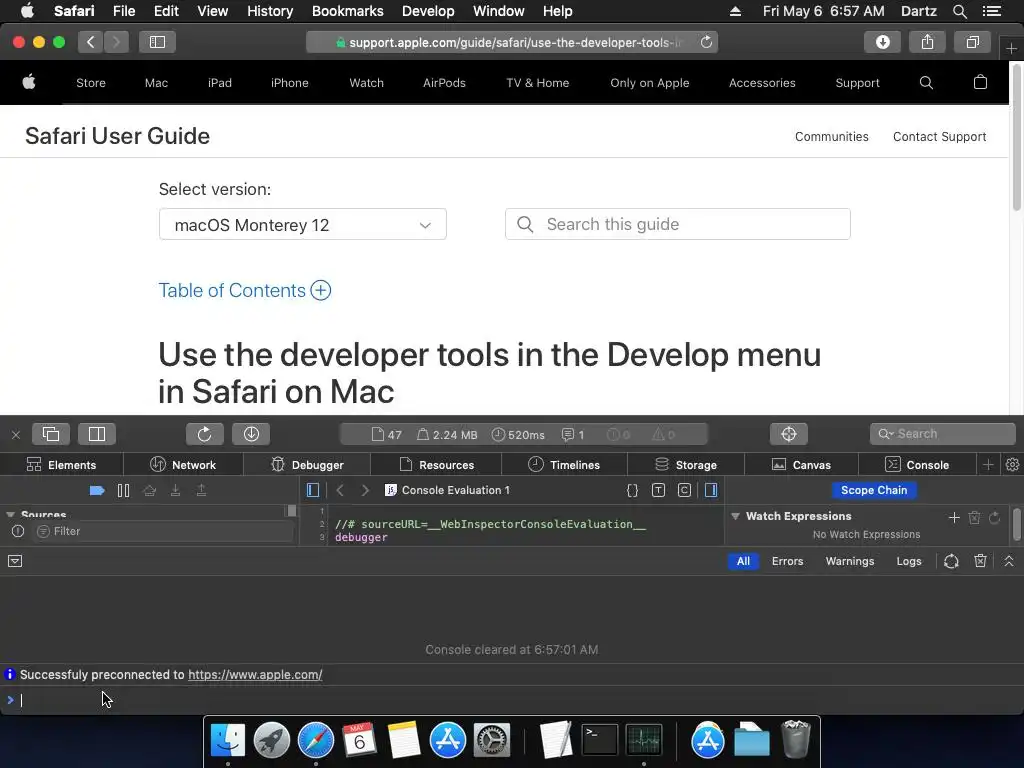1024x768 pixels.
Task: Expand the Table of Contents
Action: pyautogui.click(x=244, y=290)
